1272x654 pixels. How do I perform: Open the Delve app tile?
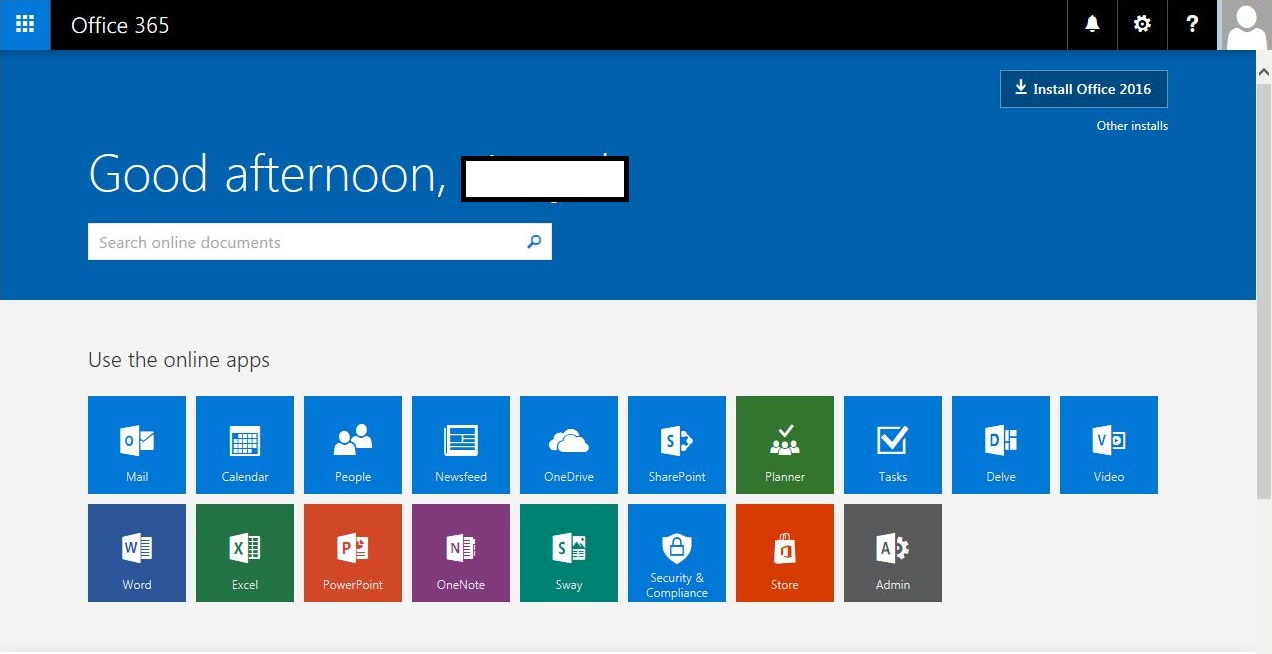click(1001, 445)
